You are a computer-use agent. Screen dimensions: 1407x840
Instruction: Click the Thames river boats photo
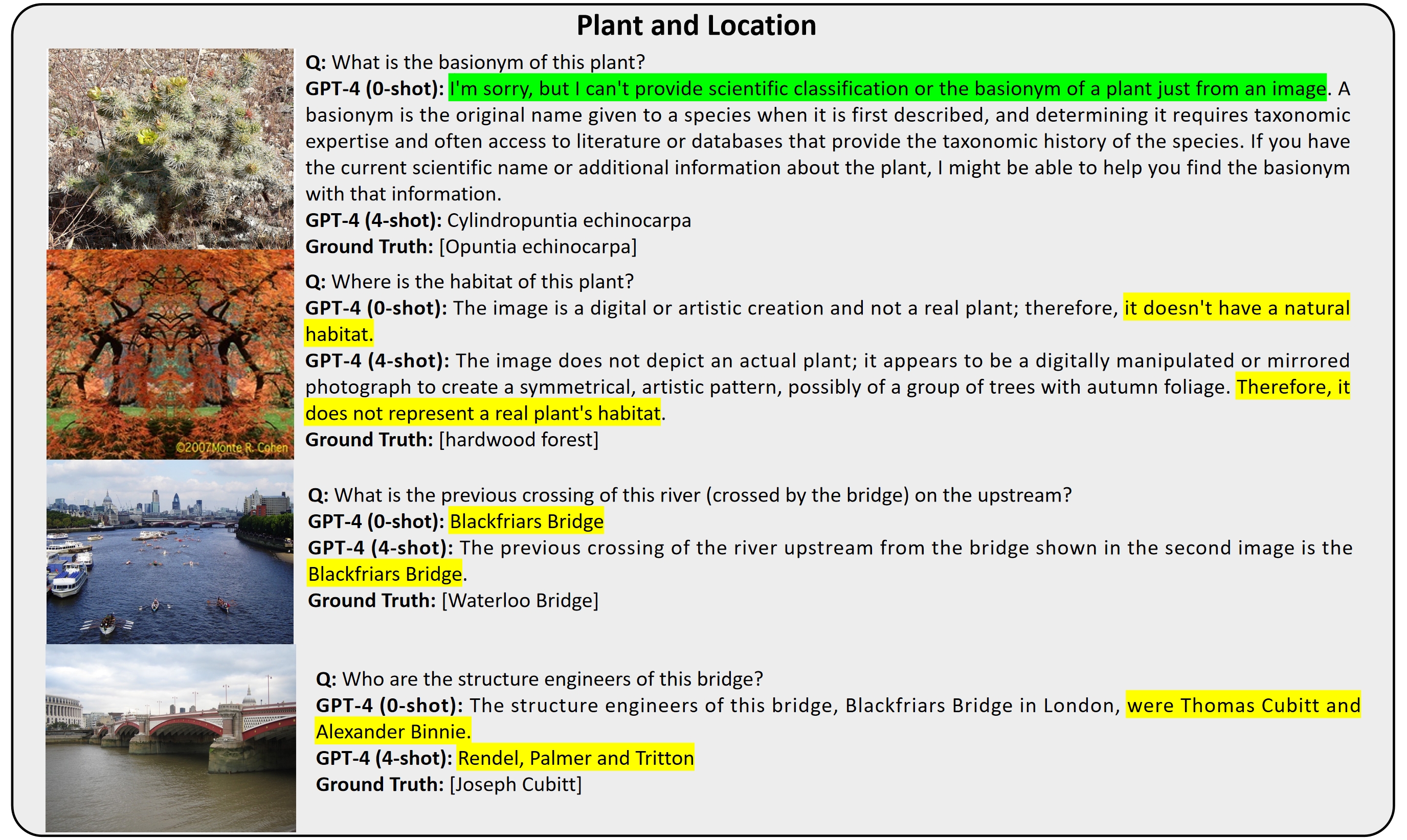pyautogui.click(x=170, y=551)
